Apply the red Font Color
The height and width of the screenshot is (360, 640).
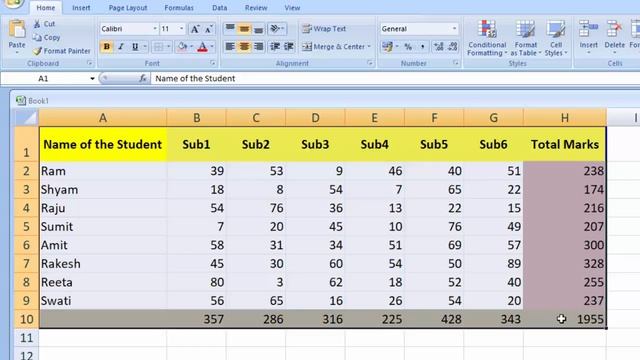point(202,47)
